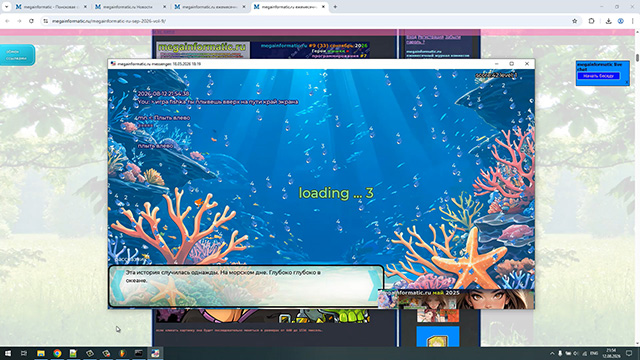Image resolution: width=640 pixels, height=360 pixels.
Task: Open the Chrome three-dot menu
Action: 632,21
